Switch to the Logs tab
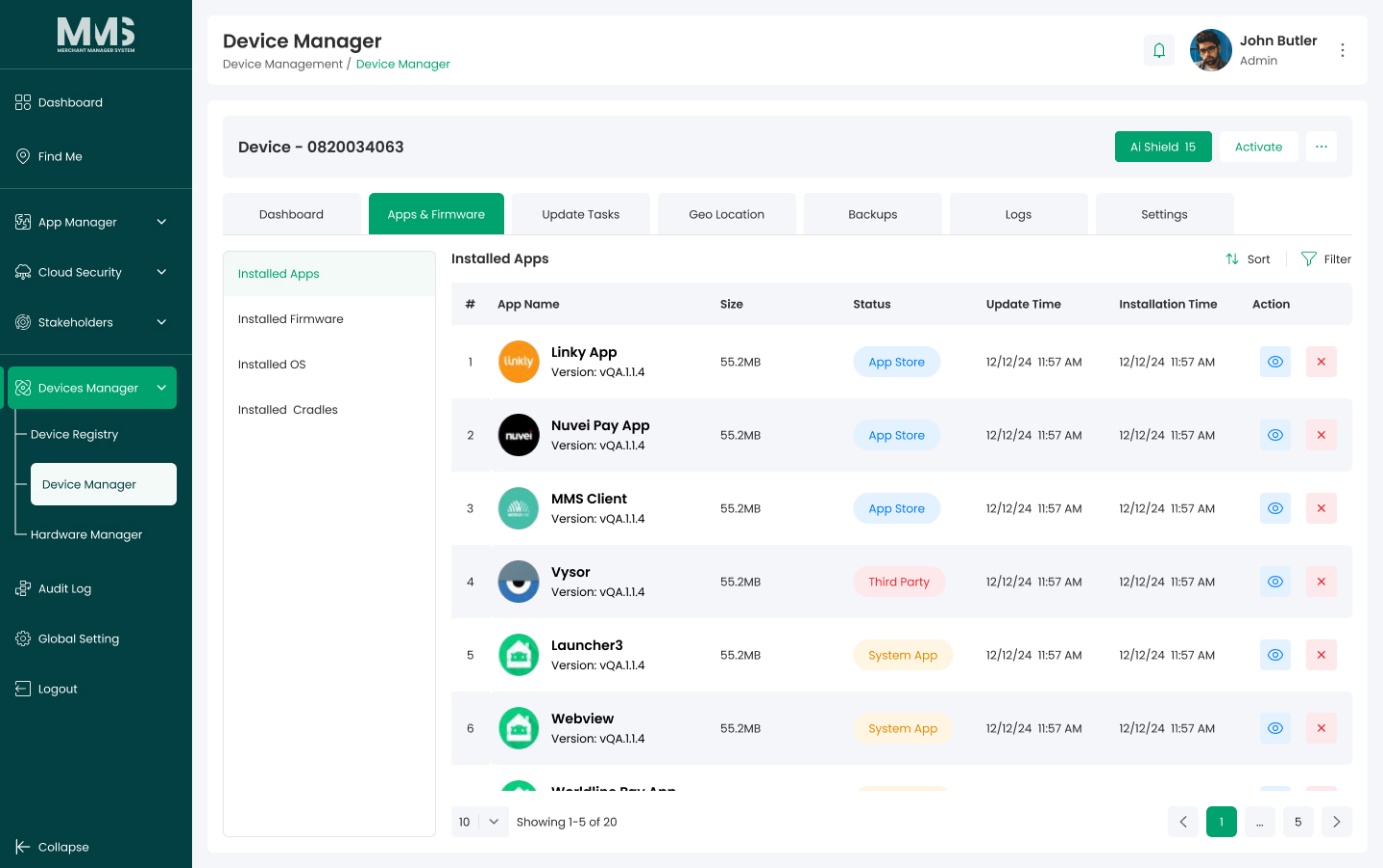This screenshot has height=868, width=1383. [1018, 214]
